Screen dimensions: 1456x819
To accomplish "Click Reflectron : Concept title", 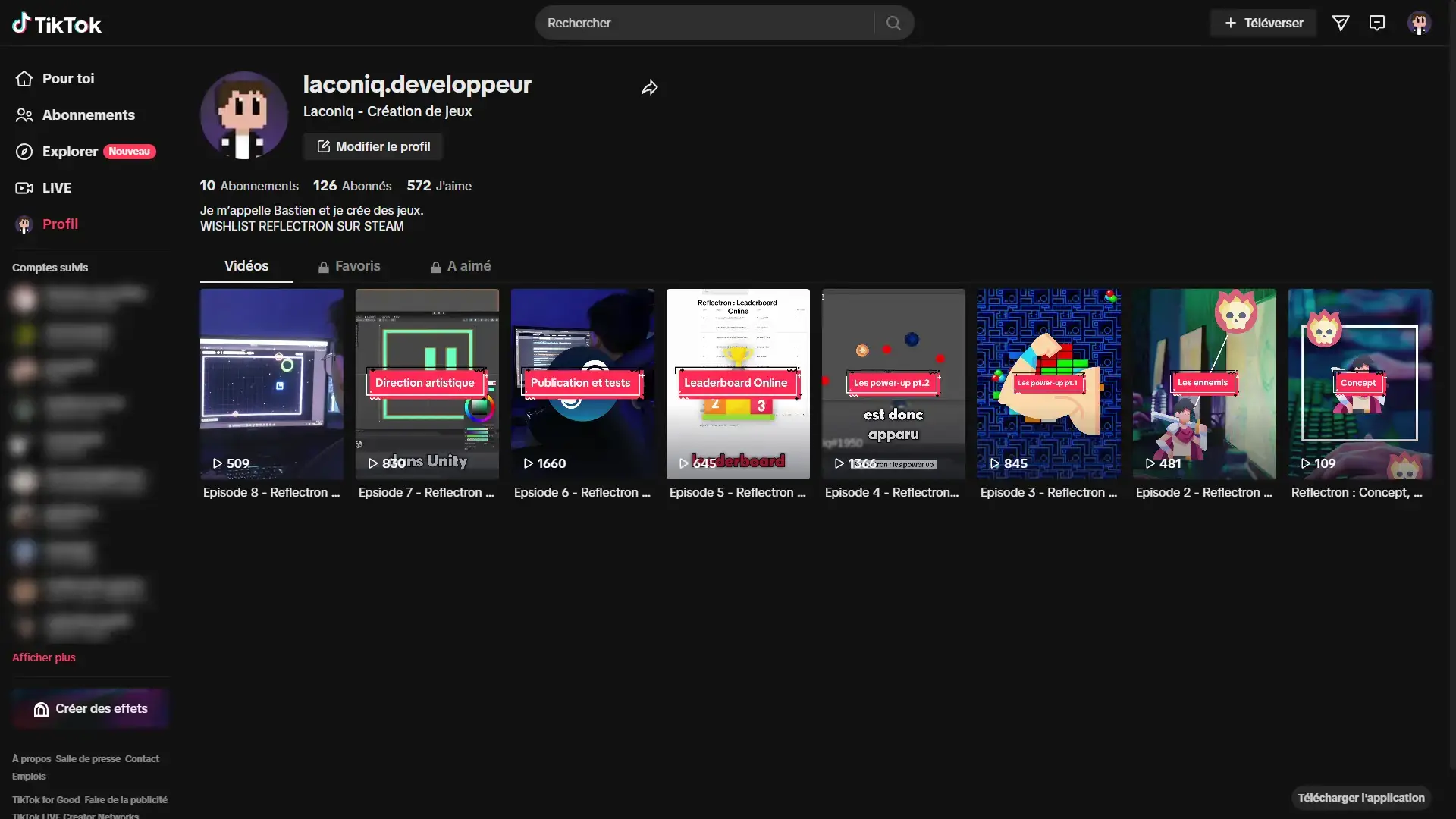I will (x=1357, y=493).
